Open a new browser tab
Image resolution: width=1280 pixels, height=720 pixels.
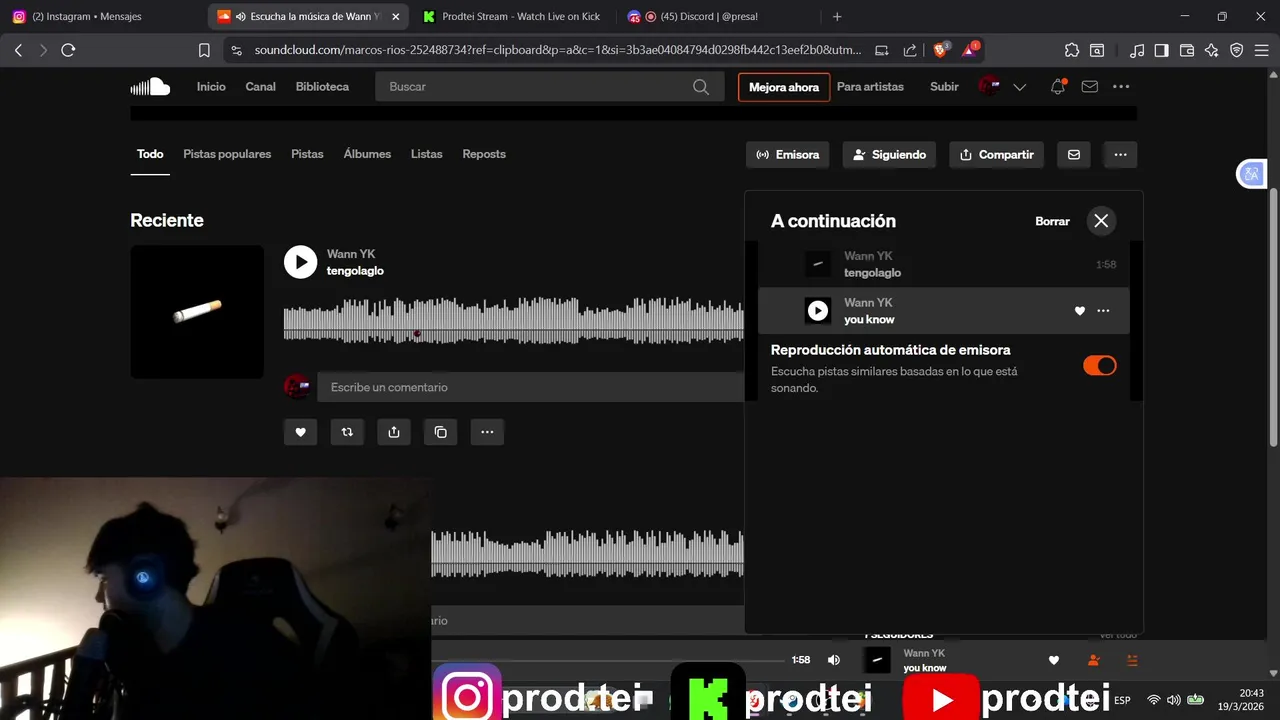pyautogui.click(x=837, y=16)
